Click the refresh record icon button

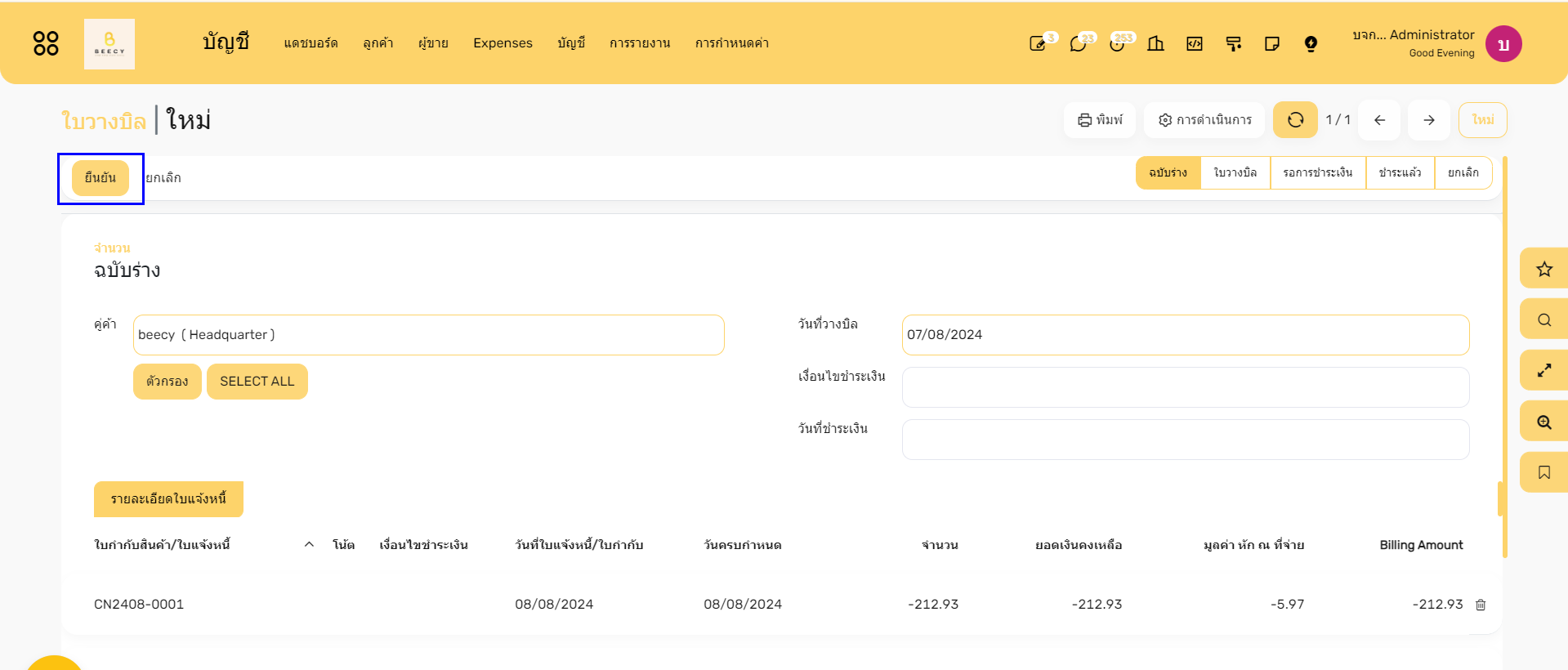click(x=1295, y=120)
